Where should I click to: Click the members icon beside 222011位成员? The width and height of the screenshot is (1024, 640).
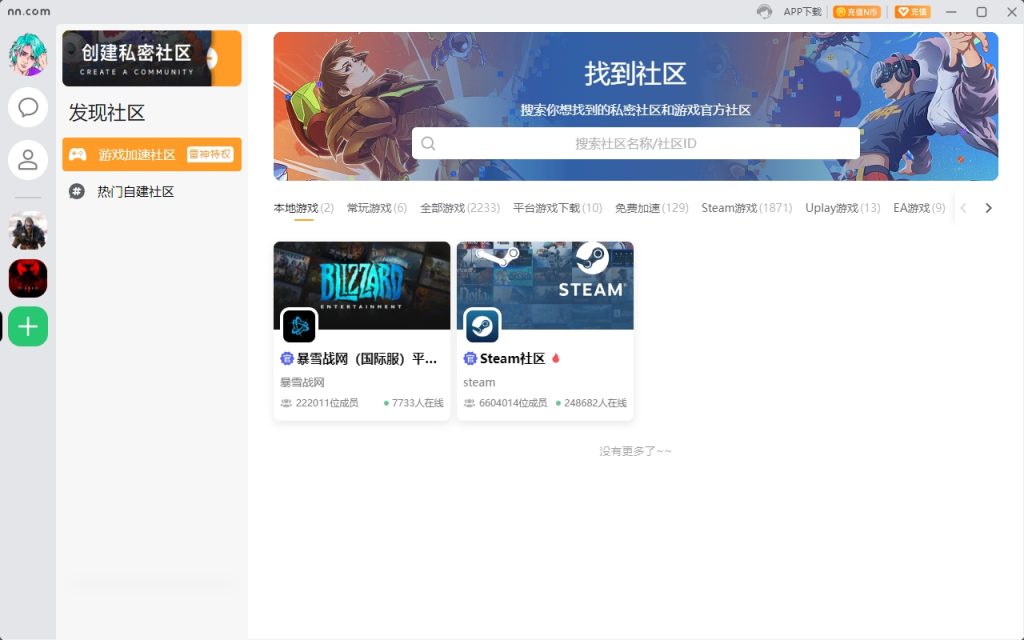click(286, 403)
